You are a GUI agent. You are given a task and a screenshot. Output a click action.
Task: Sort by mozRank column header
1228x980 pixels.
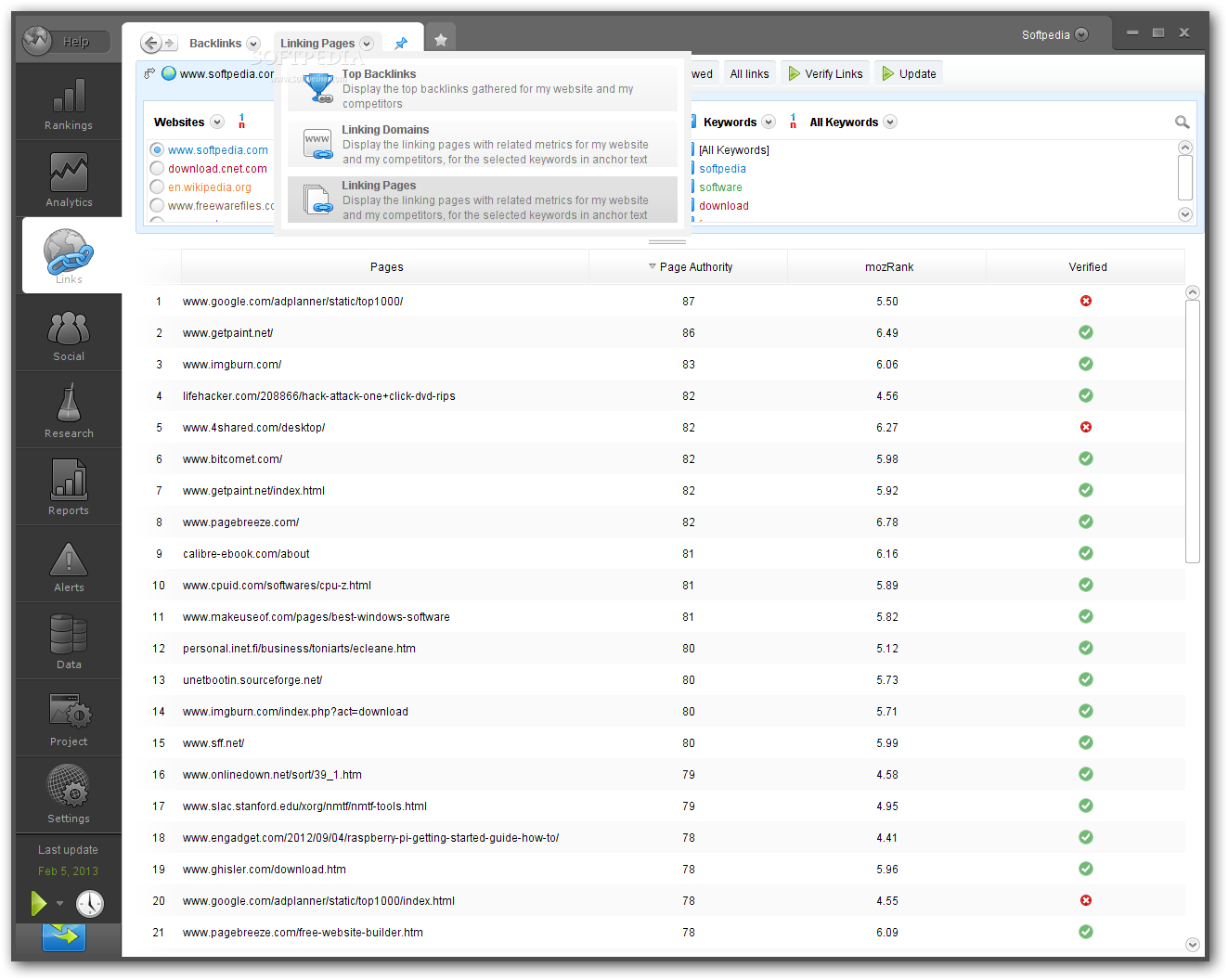888,266
